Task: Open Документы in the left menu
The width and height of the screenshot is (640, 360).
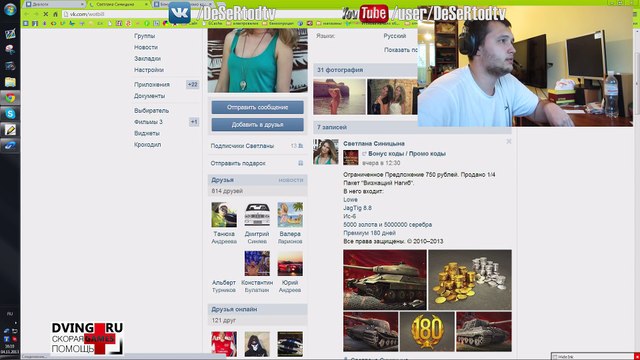Action: tap(149, 96)
